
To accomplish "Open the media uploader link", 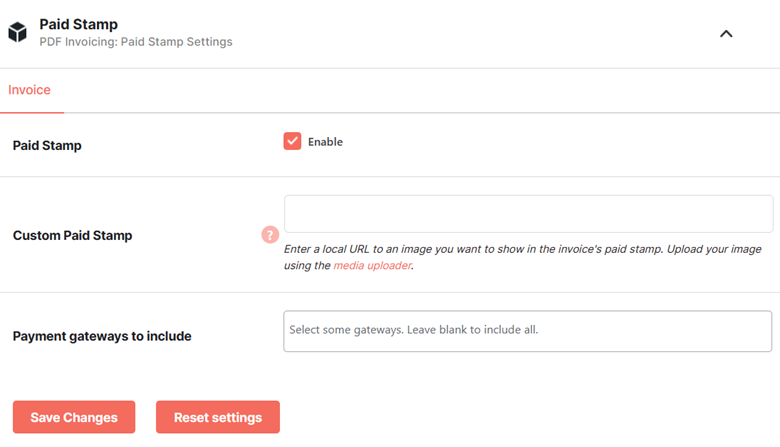I will 373,266.
